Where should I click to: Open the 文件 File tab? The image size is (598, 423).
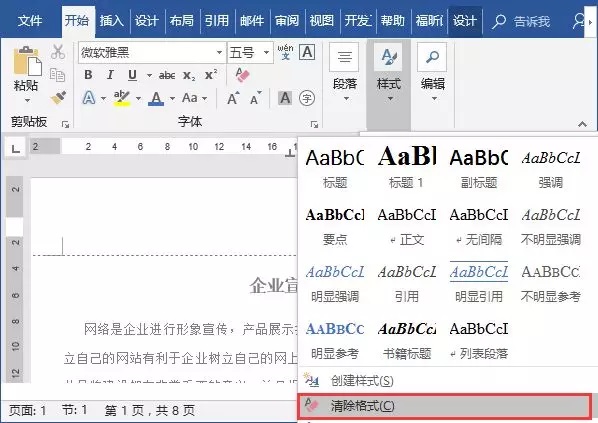30,20
